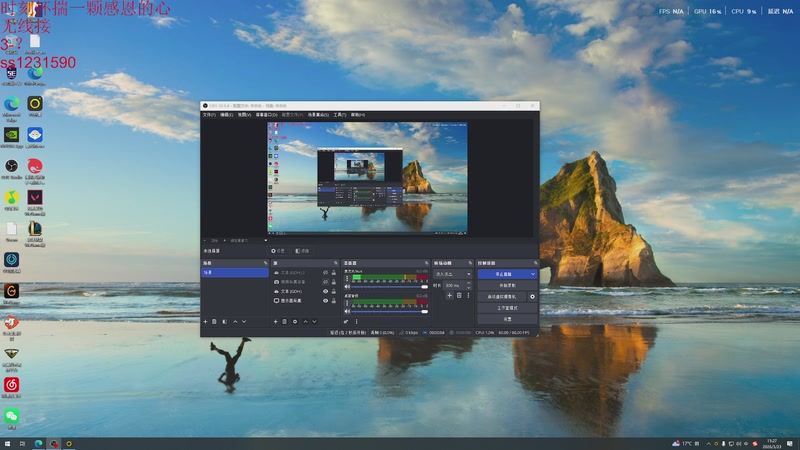Image resolution: width=800 pixels, height=450 pixels.
Task: Delete selected source using the trash icon
Action: click(x=285, y=322)
